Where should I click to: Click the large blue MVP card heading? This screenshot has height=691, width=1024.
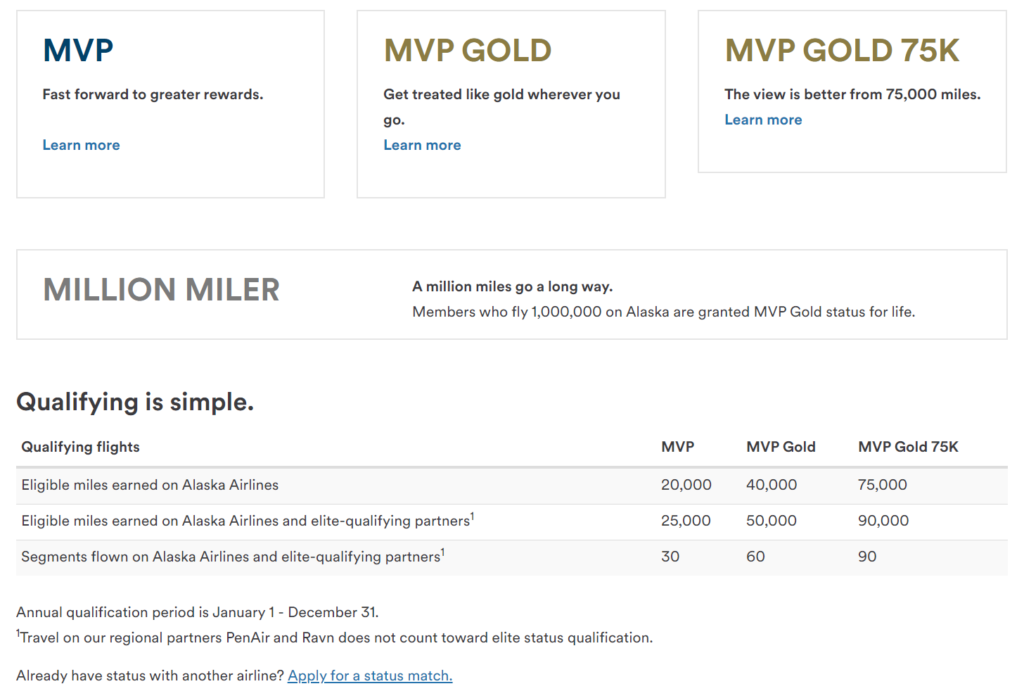[x=78, y=50]
